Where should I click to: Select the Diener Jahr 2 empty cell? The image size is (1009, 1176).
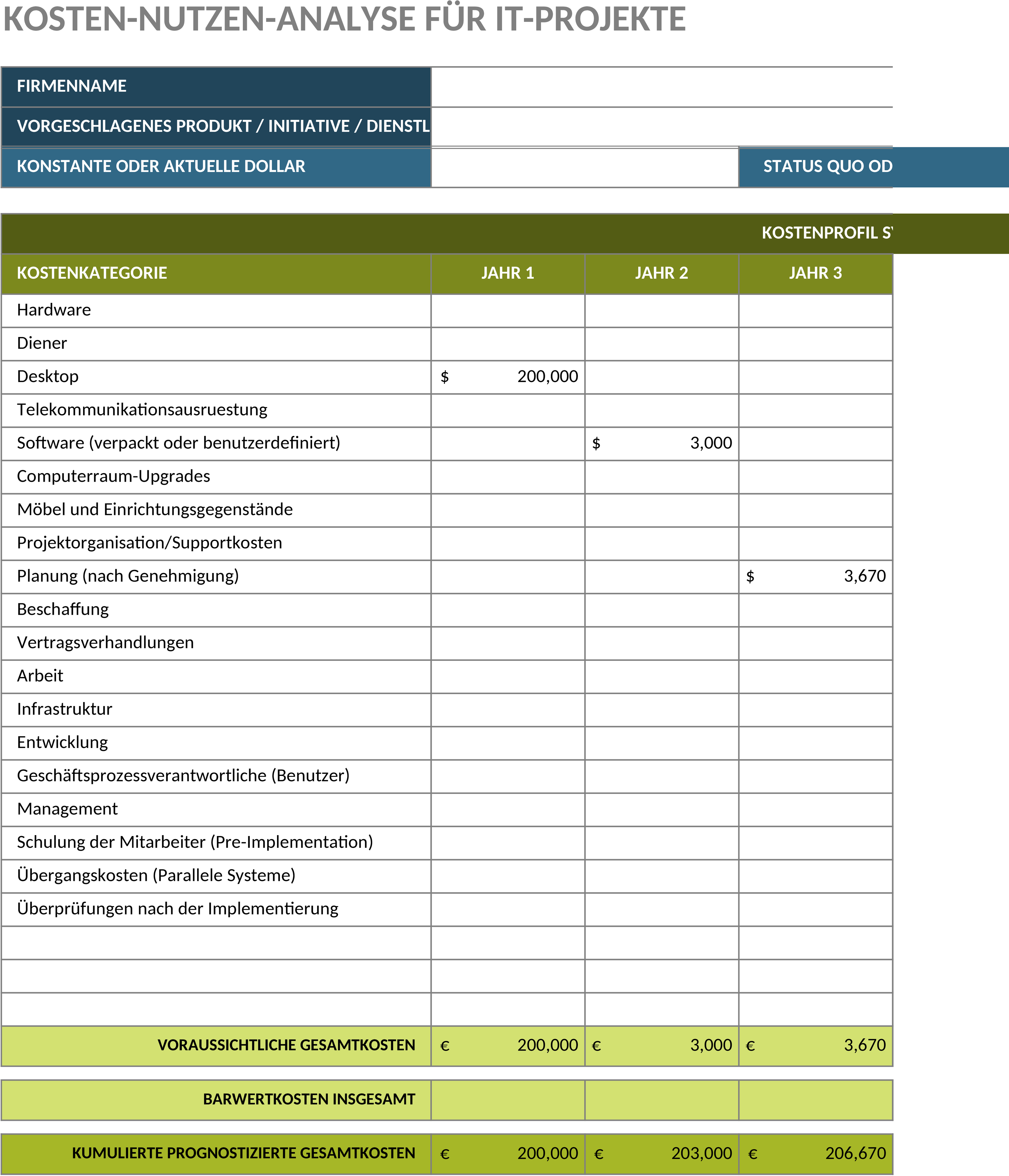coord(662,343)
